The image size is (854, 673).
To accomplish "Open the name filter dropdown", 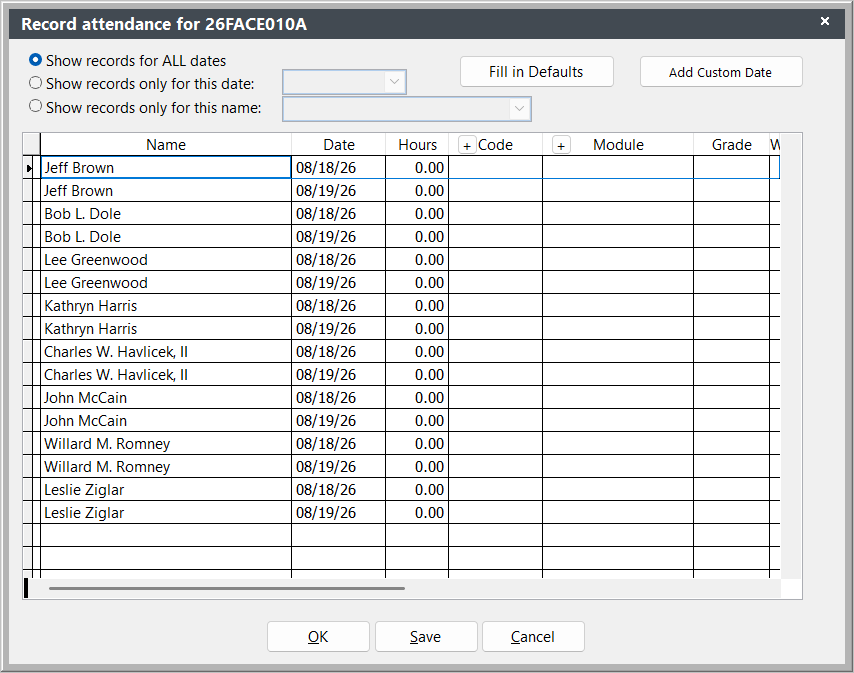I will 520,109.
